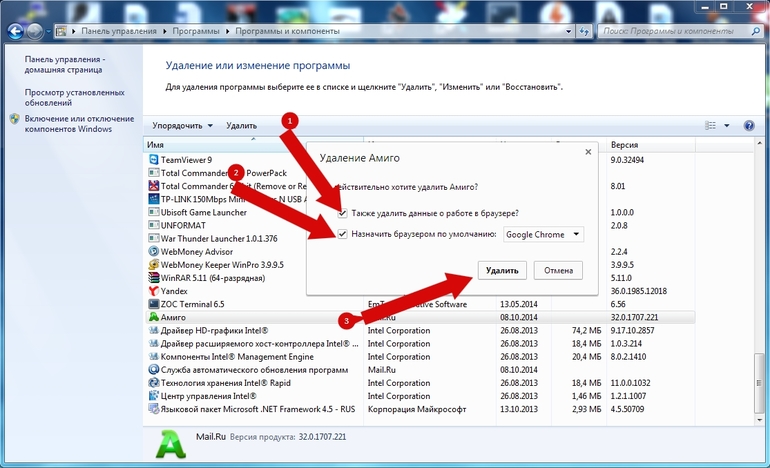Viewport: 770px width, 468px height.
Task: Toggle 'Назначить браузером по умолчанию' checkbox
Action: pyautogui.click(x=342, y=234)
